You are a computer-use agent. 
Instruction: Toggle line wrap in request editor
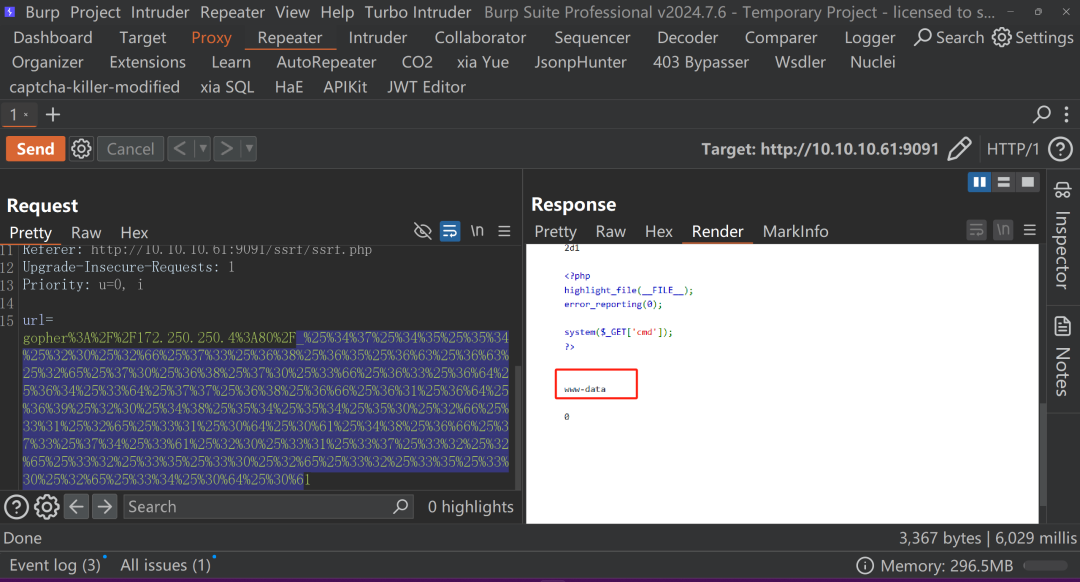click(450, 231)
